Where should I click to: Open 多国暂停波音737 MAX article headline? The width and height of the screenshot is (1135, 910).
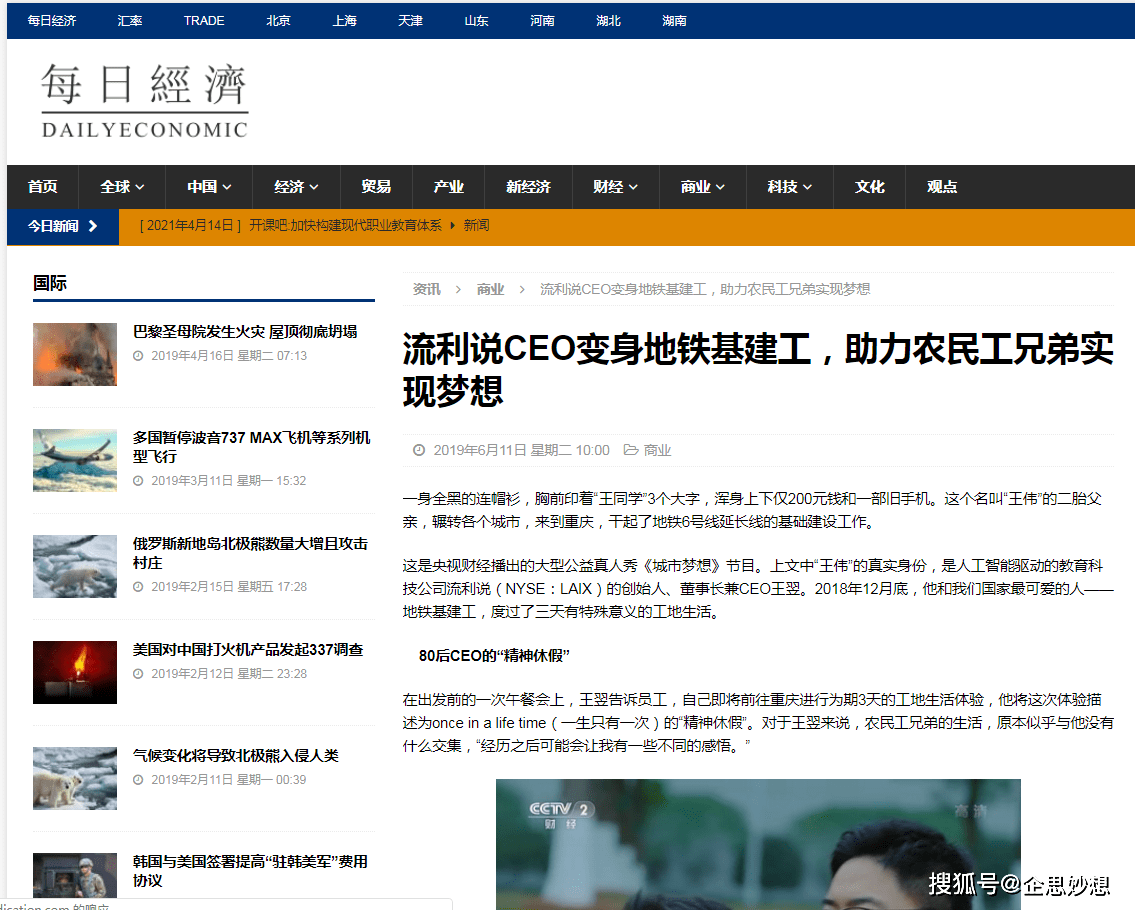tap(251, 447)
